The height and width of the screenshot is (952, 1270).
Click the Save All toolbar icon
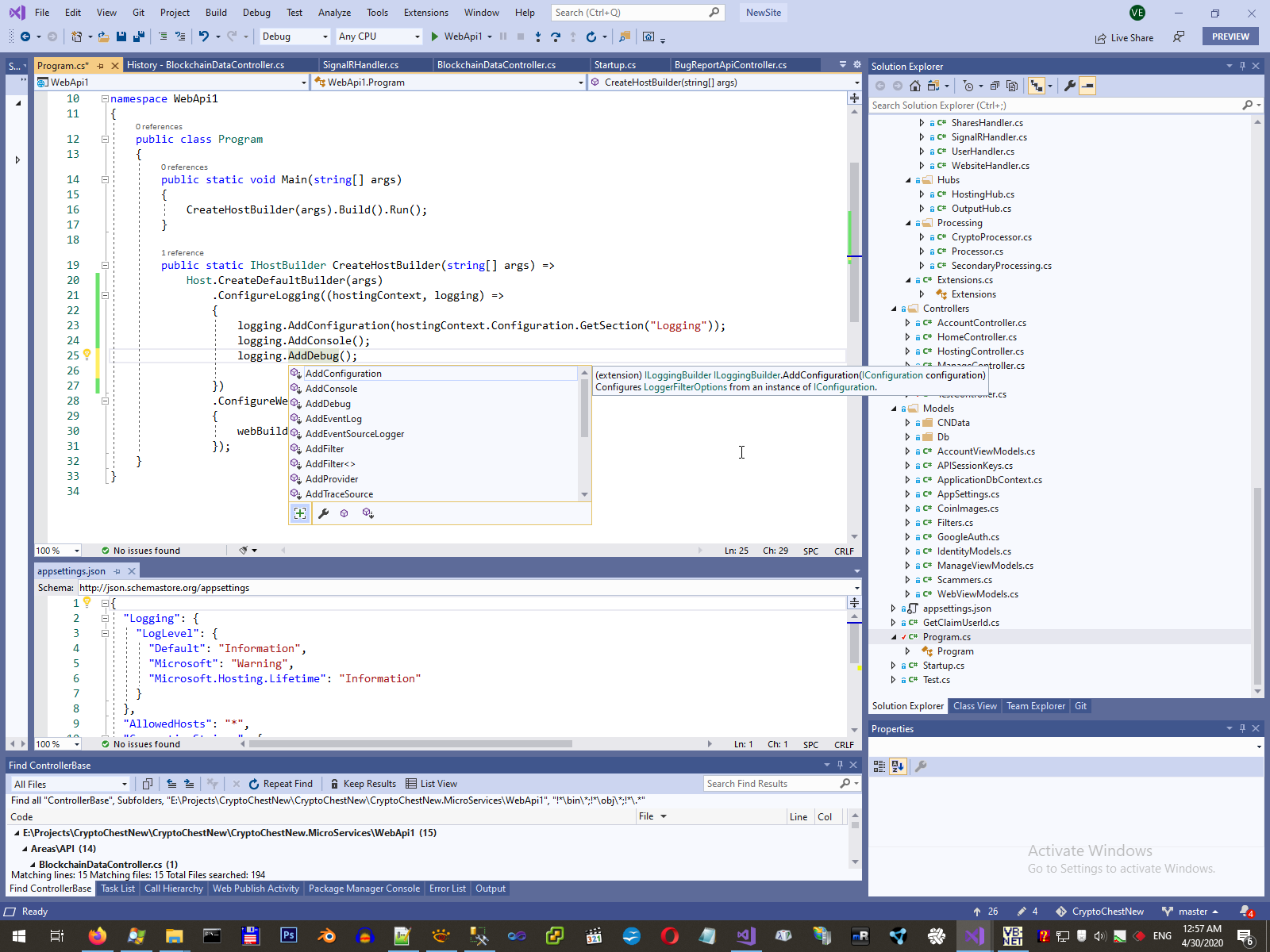138,36
